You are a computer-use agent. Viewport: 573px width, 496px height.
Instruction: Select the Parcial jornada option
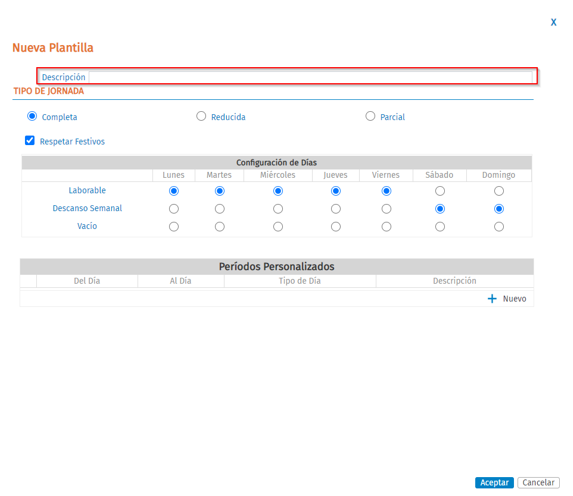pyautogui.click(x=370, y=116)
